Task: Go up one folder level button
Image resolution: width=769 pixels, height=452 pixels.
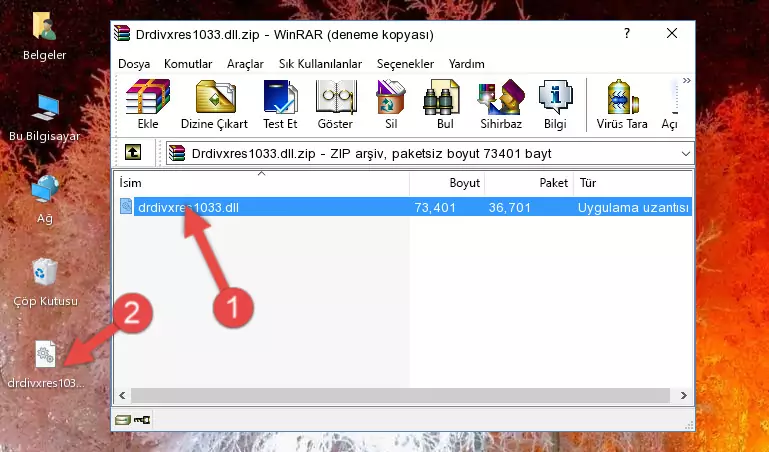Action: 133,152
